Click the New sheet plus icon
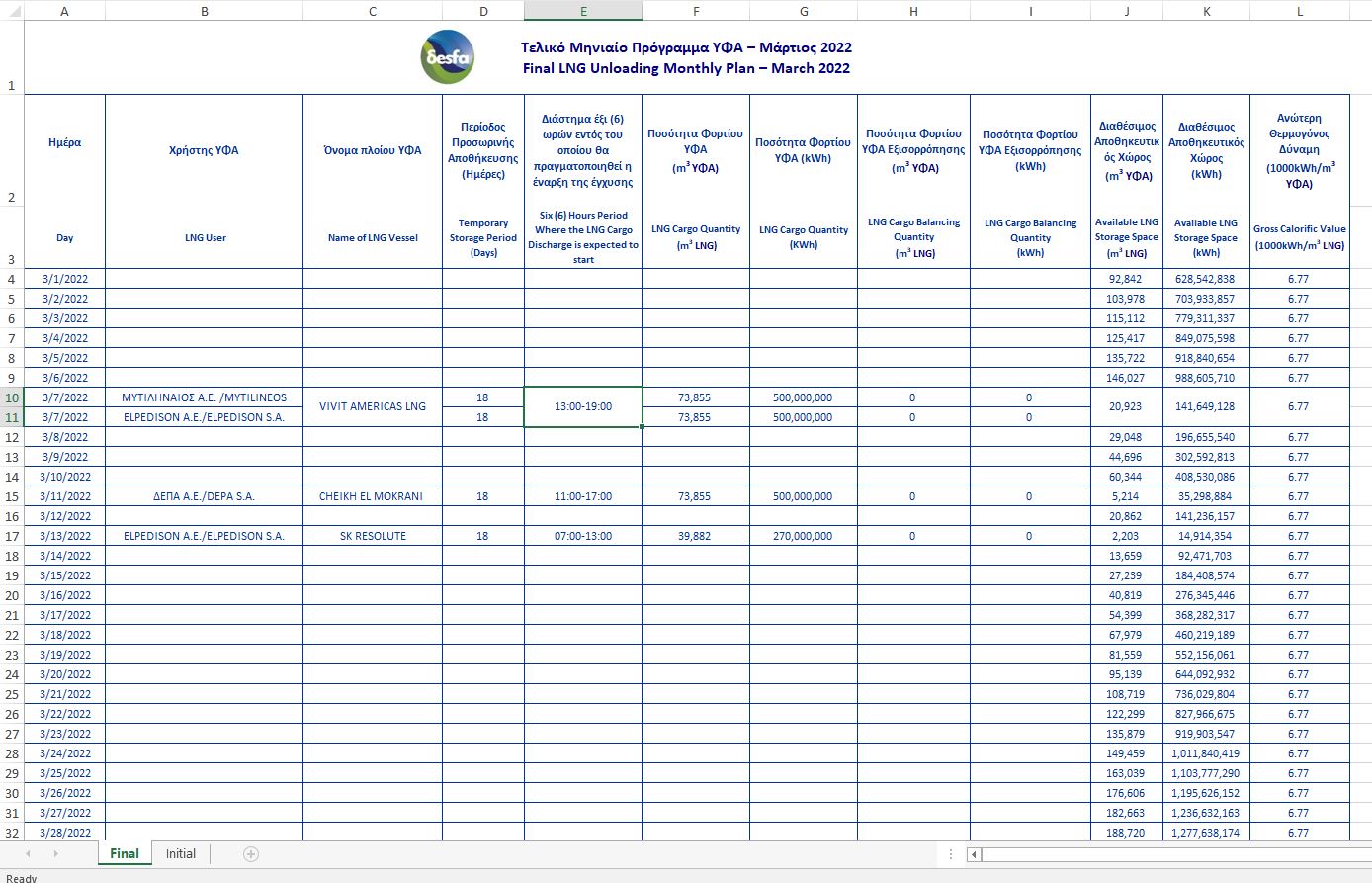The image size is (1372, 883). [251, 854]
